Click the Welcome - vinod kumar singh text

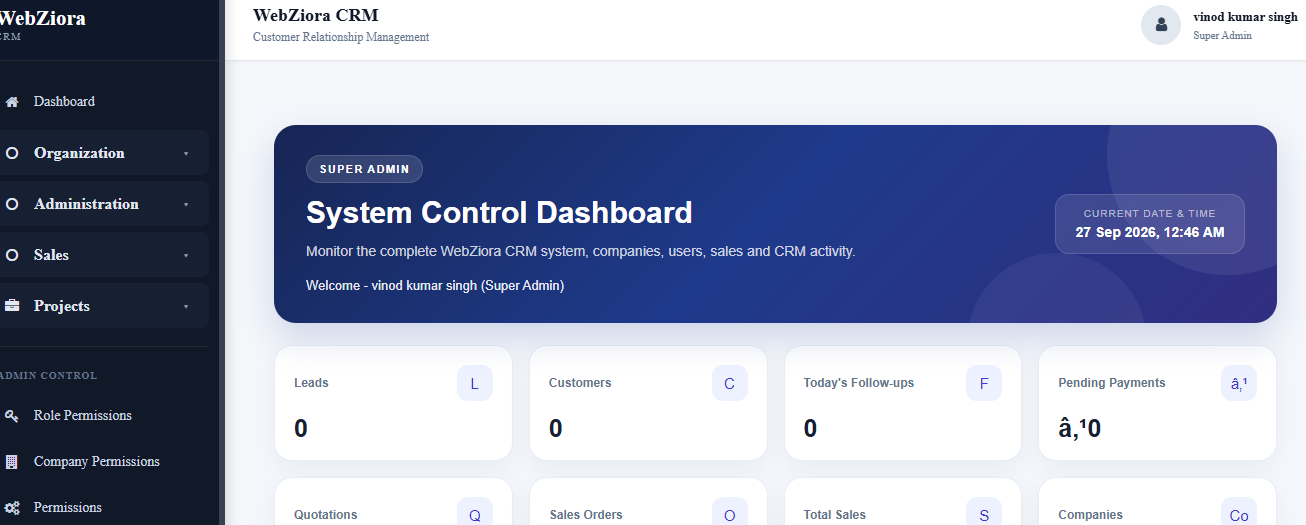(435, 286)
